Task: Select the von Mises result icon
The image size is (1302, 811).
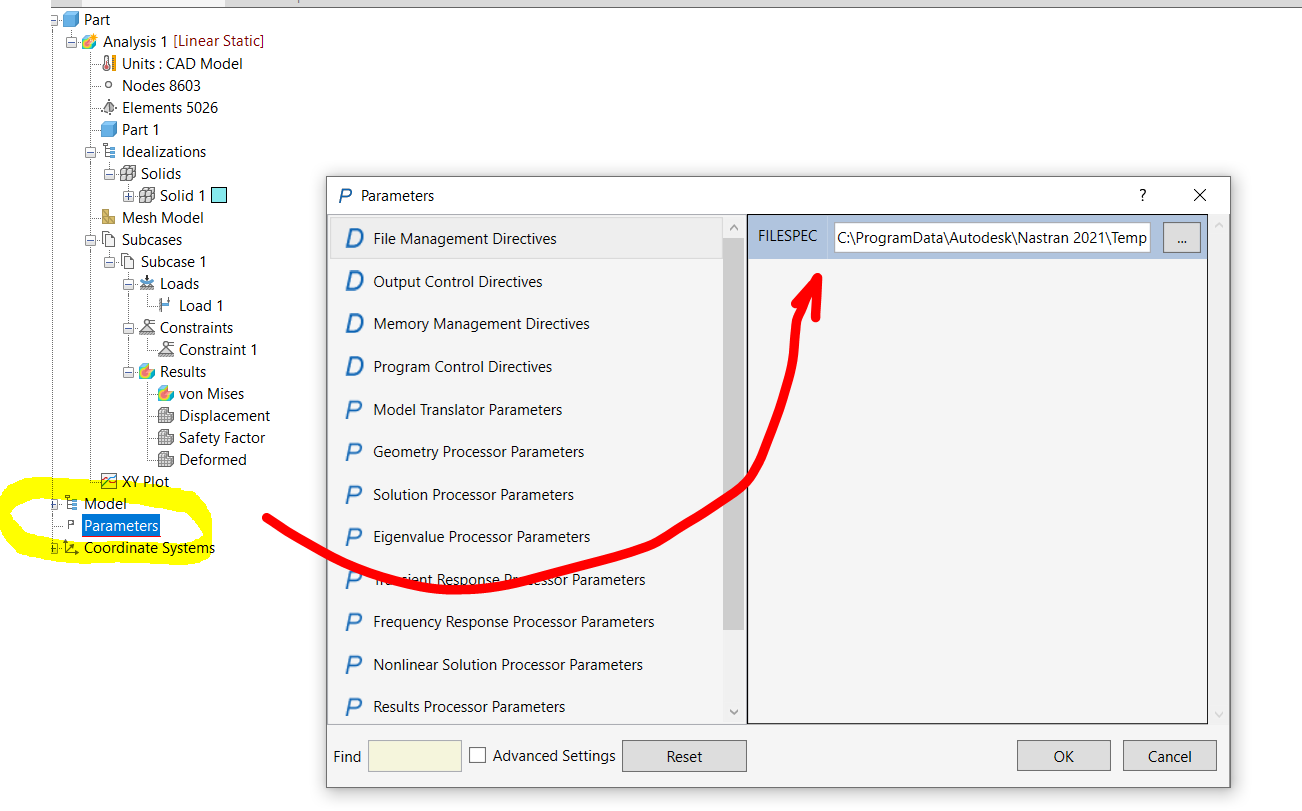Action: pyautogui.click(x=163, y=393)
